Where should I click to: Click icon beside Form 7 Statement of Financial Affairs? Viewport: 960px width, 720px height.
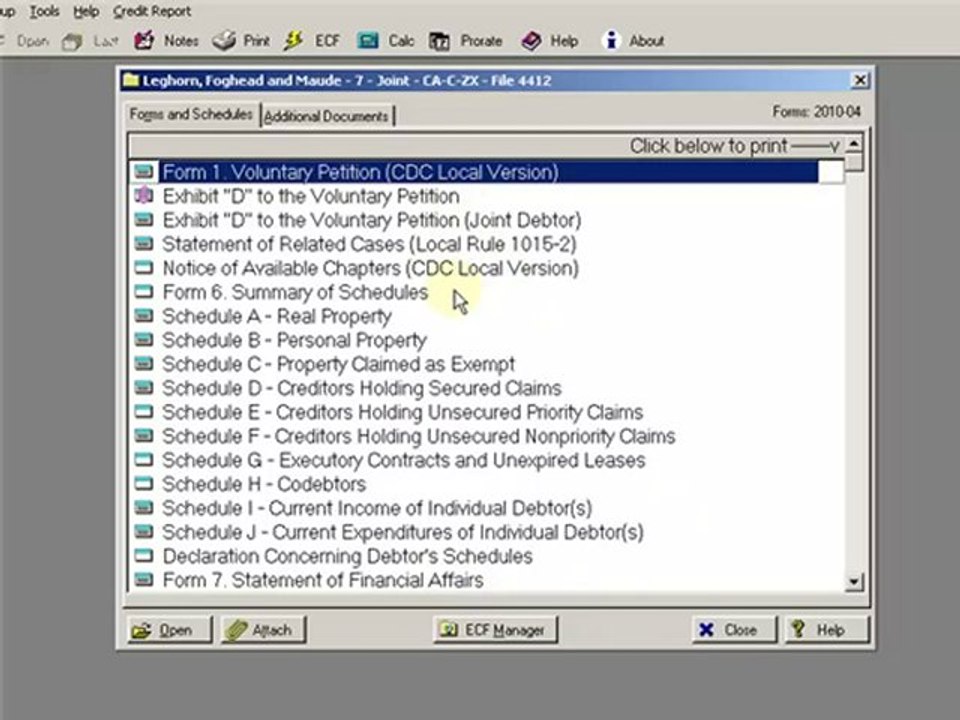(x=144, y=579)
